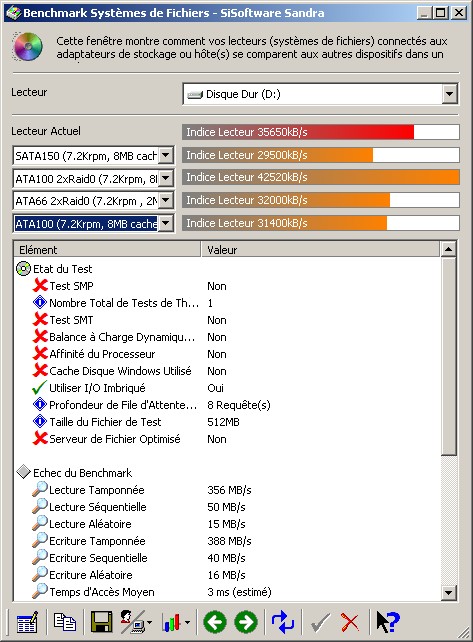Open the bar chart icon
Viewport: 473px width, 642px height.
point(172,622)
